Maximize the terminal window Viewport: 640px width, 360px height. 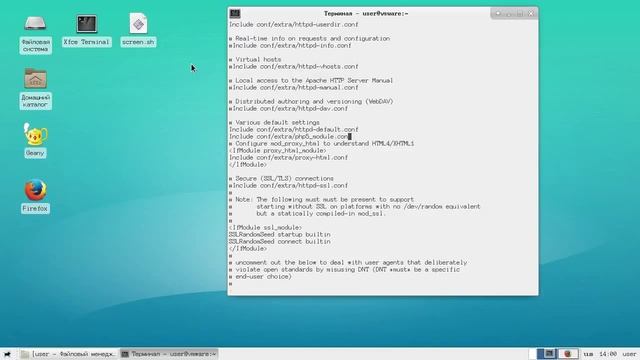coord(520,14)
